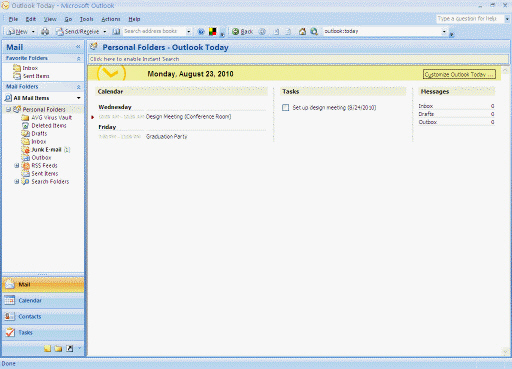Open the Tools menu

pos(86,19)
